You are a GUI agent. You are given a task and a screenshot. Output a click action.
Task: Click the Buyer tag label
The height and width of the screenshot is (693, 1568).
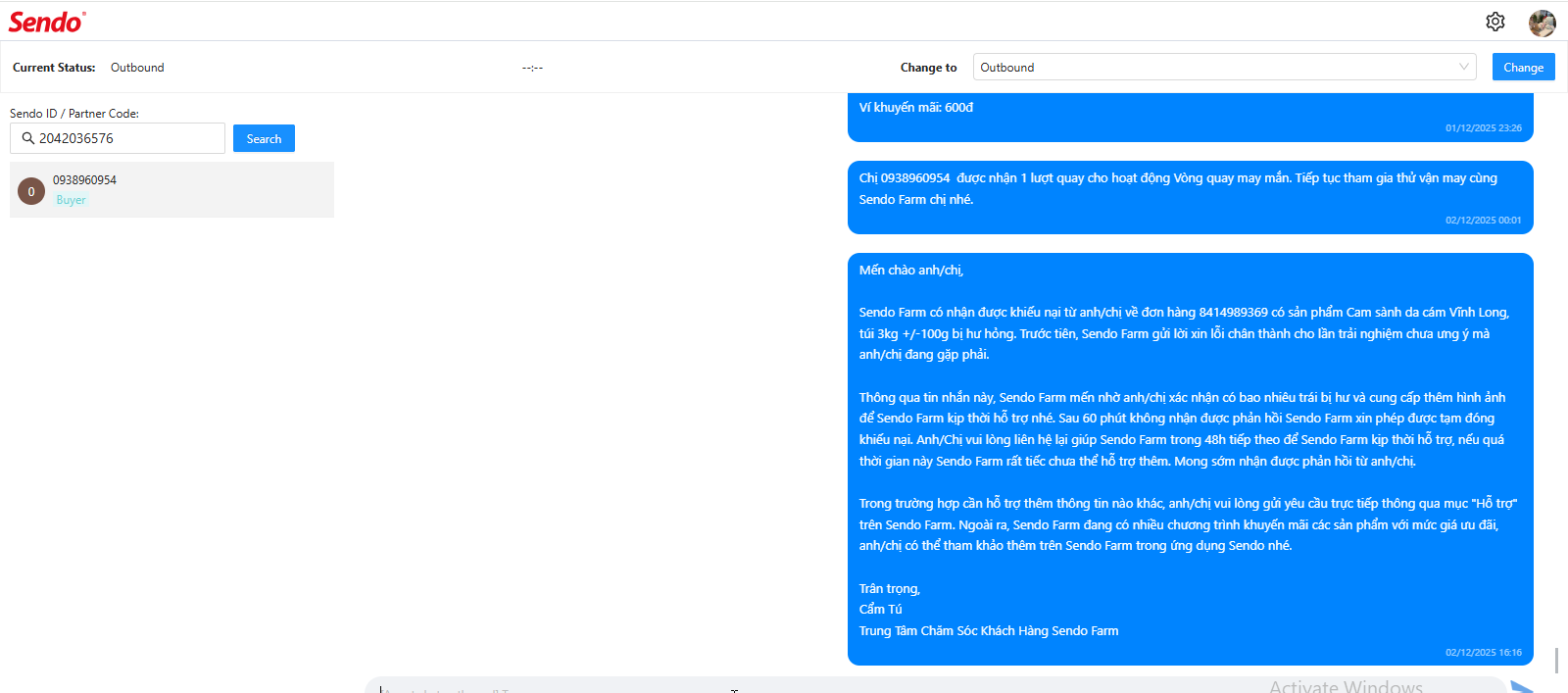point(71,200)
